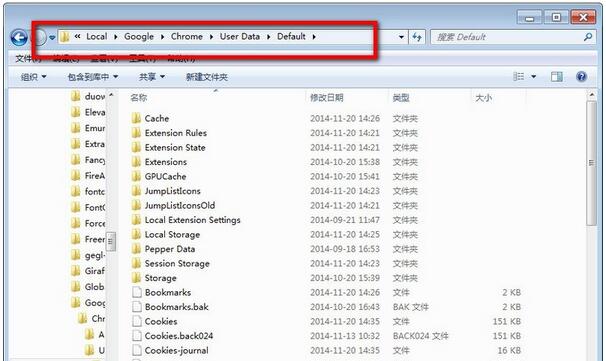Expand the address bar history dropdown arrow
The image size is (606, 361).
[401, 37]
